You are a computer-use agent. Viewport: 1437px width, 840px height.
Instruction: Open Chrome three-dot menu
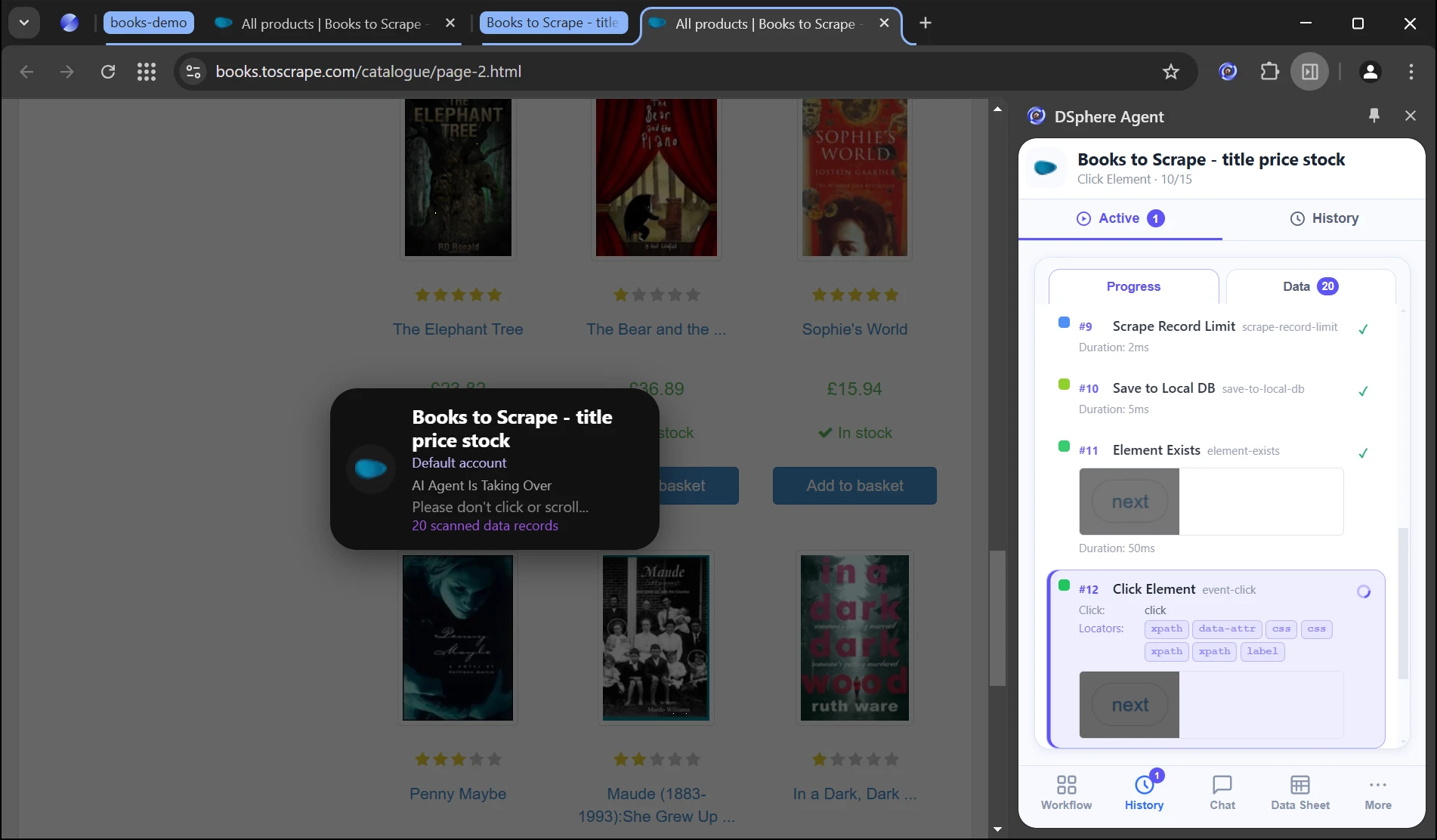point(1411,72)
